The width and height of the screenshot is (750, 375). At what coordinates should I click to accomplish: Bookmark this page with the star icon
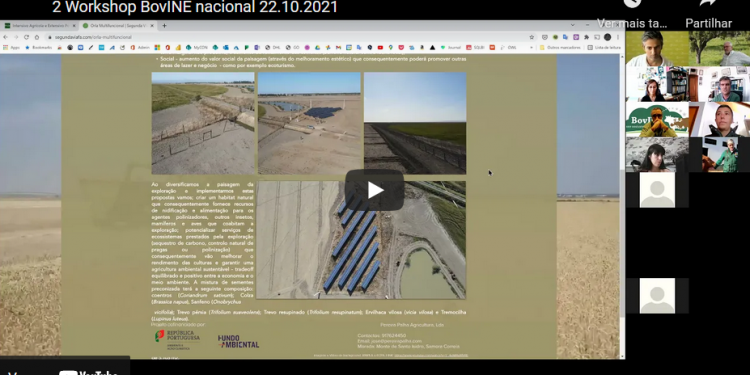click(531, 37)
